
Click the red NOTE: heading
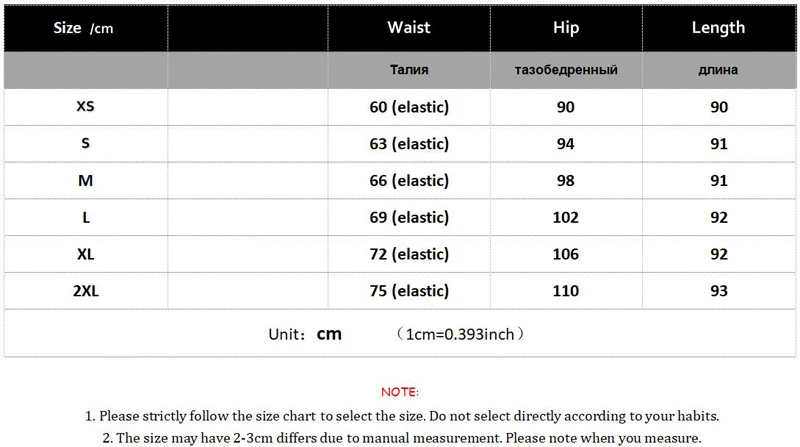click(399, 392)
